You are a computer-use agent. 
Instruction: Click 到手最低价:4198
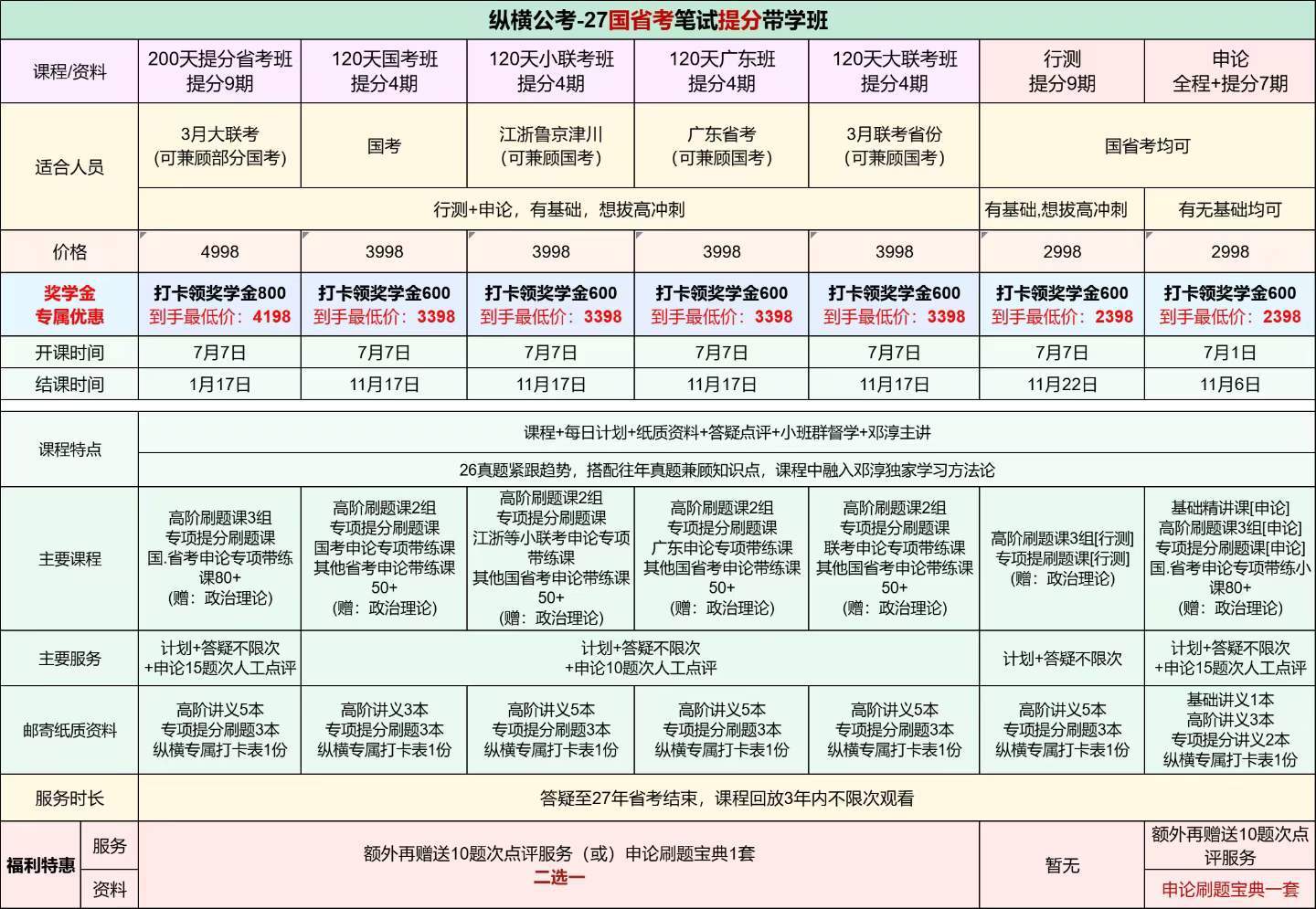219,316
